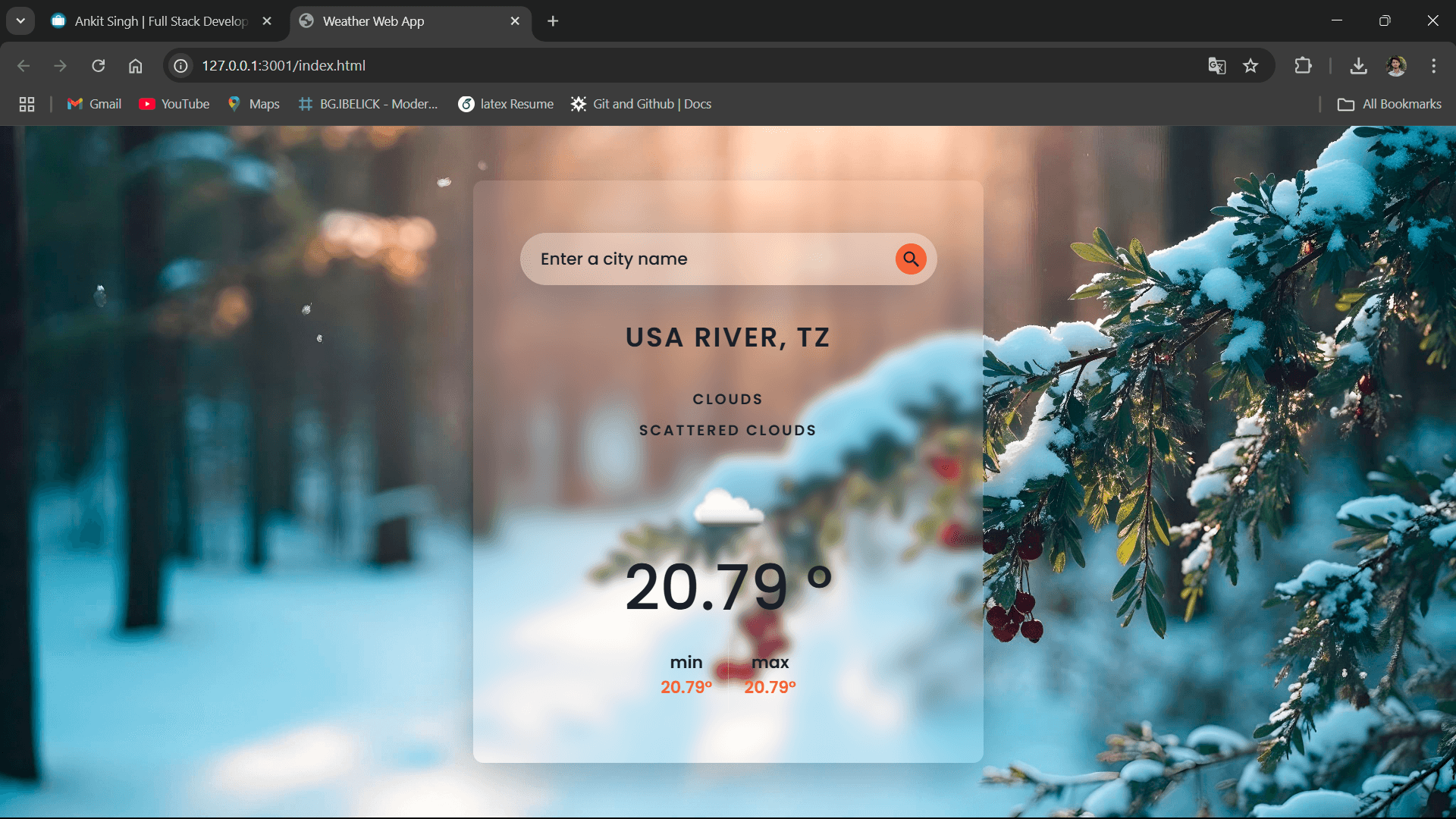Viewport: 1456px width, 819px height.
Task: Reload the current page
Action: [x=99, y=66]
